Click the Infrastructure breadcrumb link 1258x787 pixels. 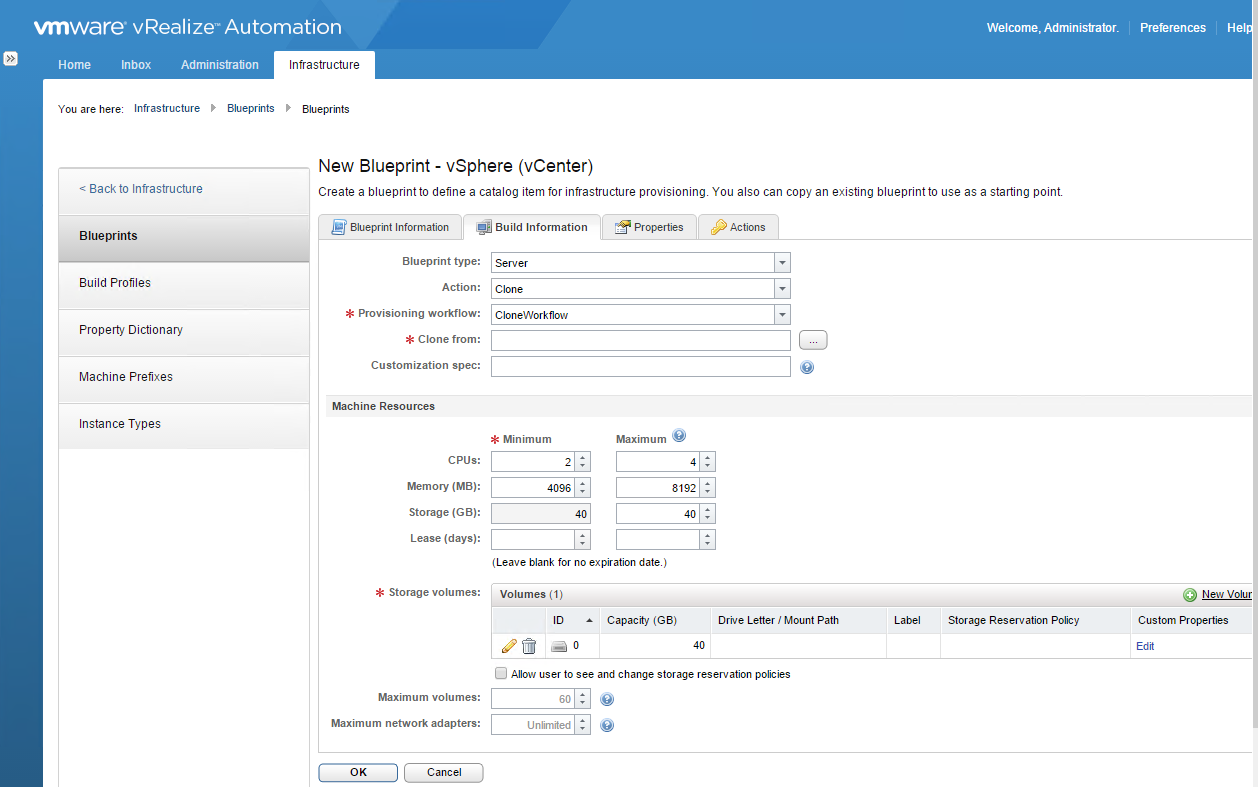167,108
